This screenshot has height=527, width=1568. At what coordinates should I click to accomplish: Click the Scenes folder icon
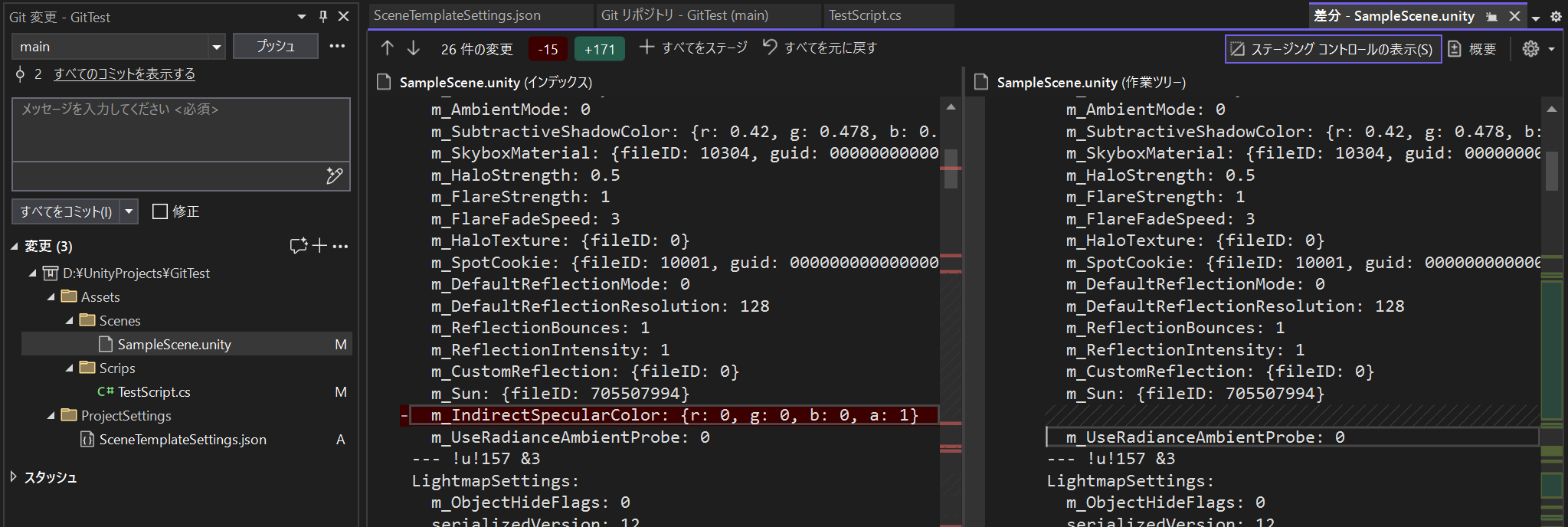[x=87, y=320]
